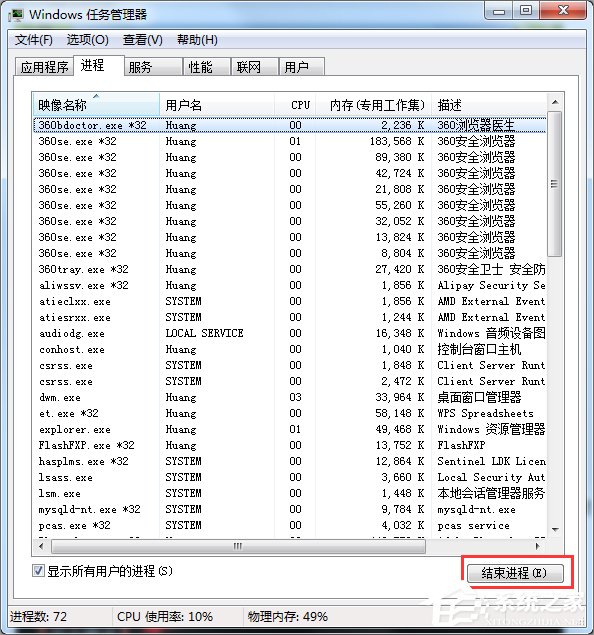
Task: Select the FlashFXP.exe *32 process
Action: [290, 445]
